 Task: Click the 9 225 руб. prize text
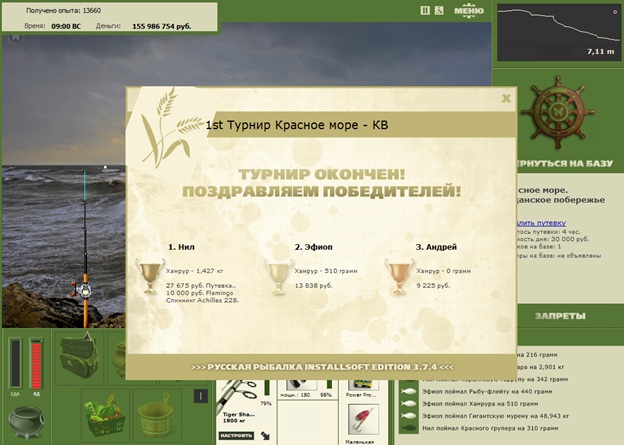[x=433, y=285]
